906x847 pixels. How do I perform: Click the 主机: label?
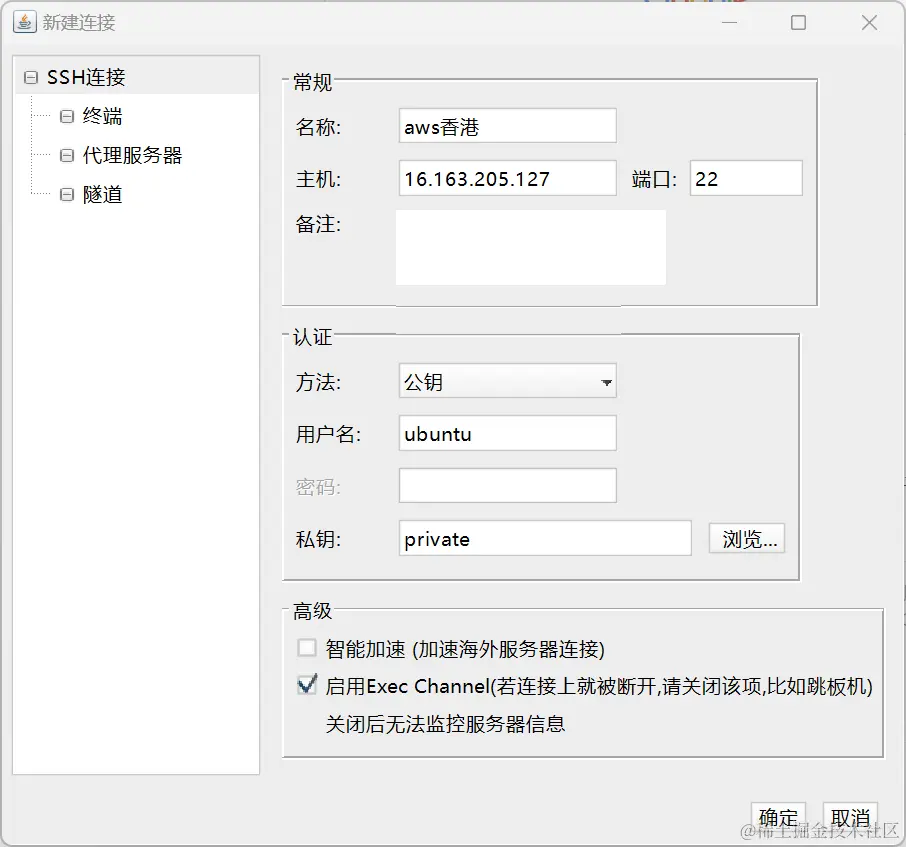tap(318, 179)
